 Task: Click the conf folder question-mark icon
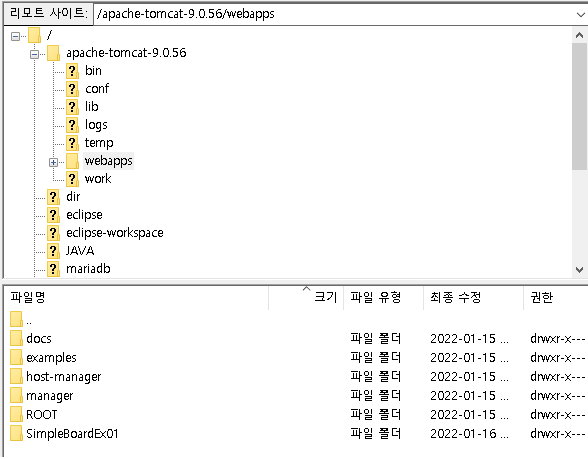pyautogui.click(x=72, y=89)
